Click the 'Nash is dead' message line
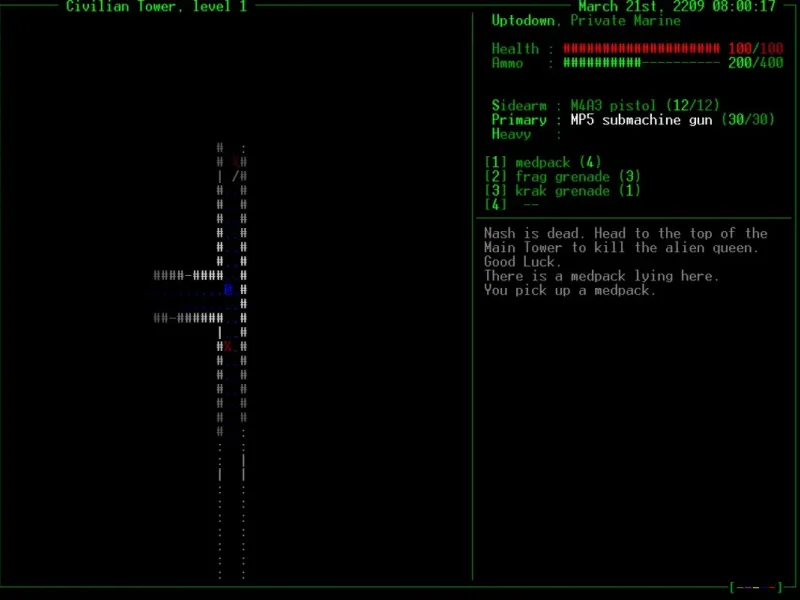 (626, 234)
